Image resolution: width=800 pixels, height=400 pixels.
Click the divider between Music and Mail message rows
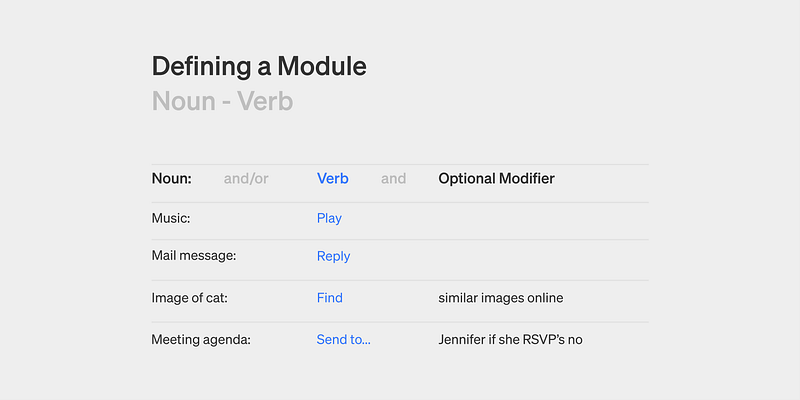coord(400,240)
